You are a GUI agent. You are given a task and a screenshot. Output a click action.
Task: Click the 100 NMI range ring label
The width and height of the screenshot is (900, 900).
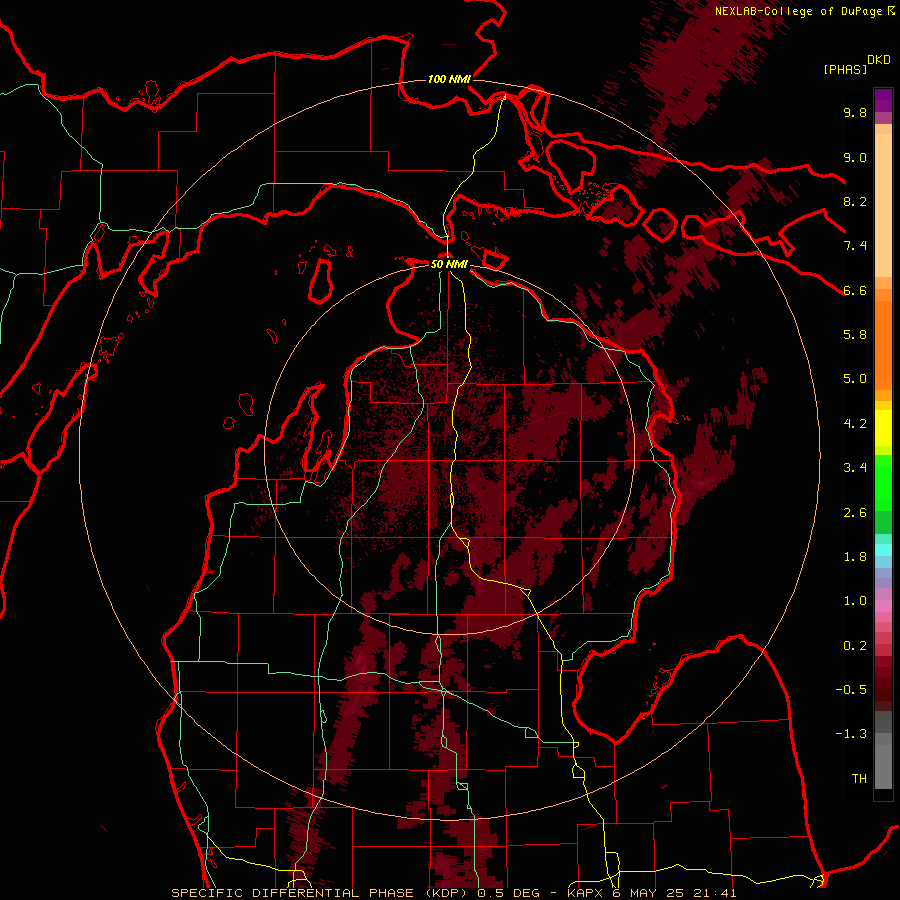click(x=449, y=79)
